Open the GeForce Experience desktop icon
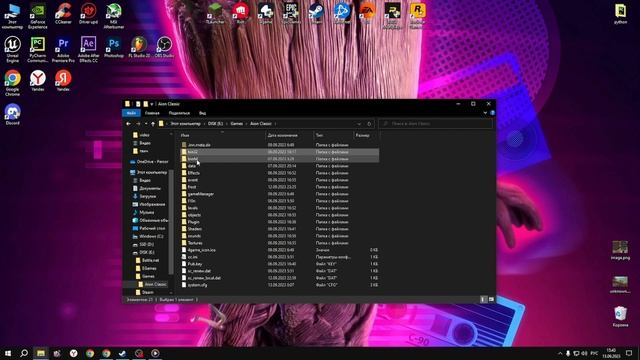Screen dimensions: 640x360 (x=38, y=16)
